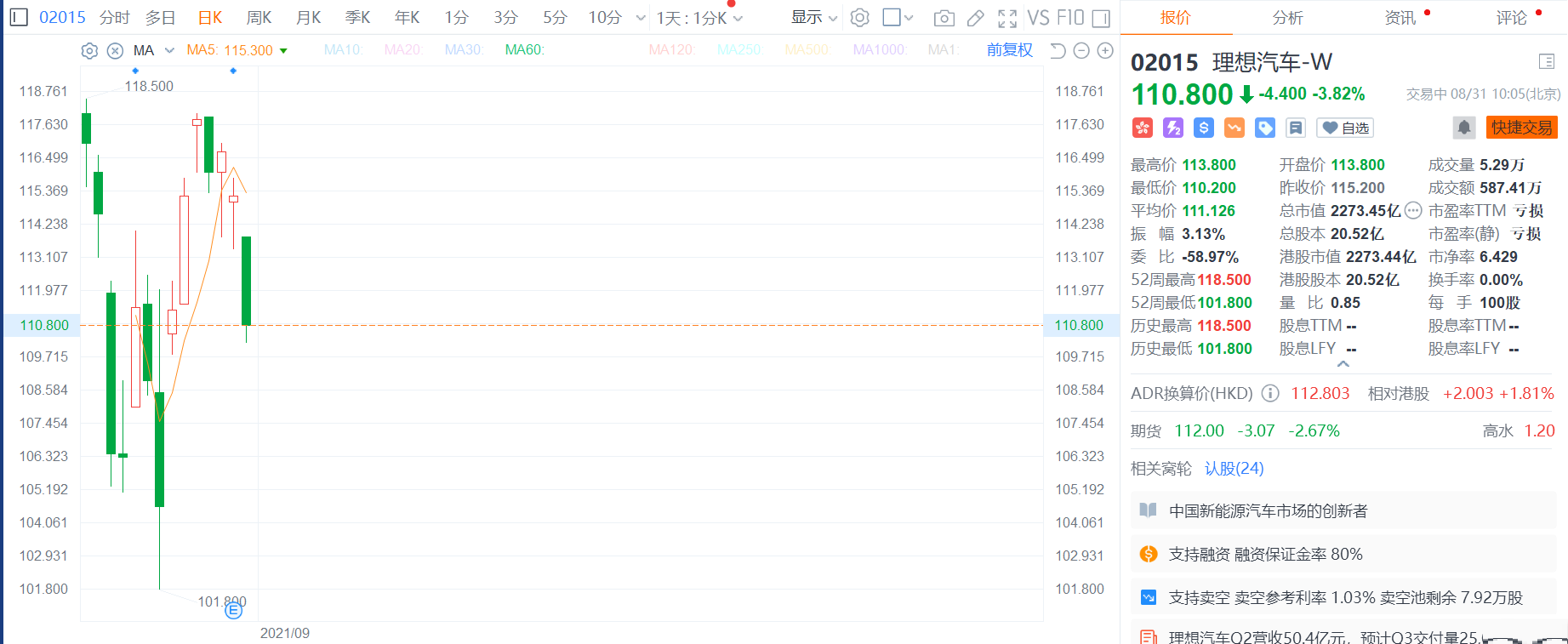Open the 资讯 news tab

tap(1400, 18)
